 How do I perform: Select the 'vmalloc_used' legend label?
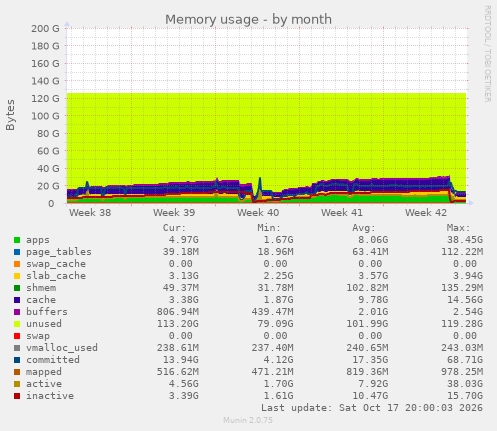point(62,348)
